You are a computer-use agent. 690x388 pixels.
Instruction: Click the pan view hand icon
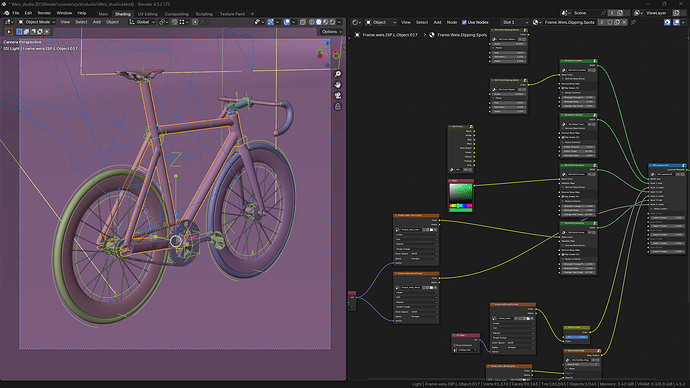point(338,85)
